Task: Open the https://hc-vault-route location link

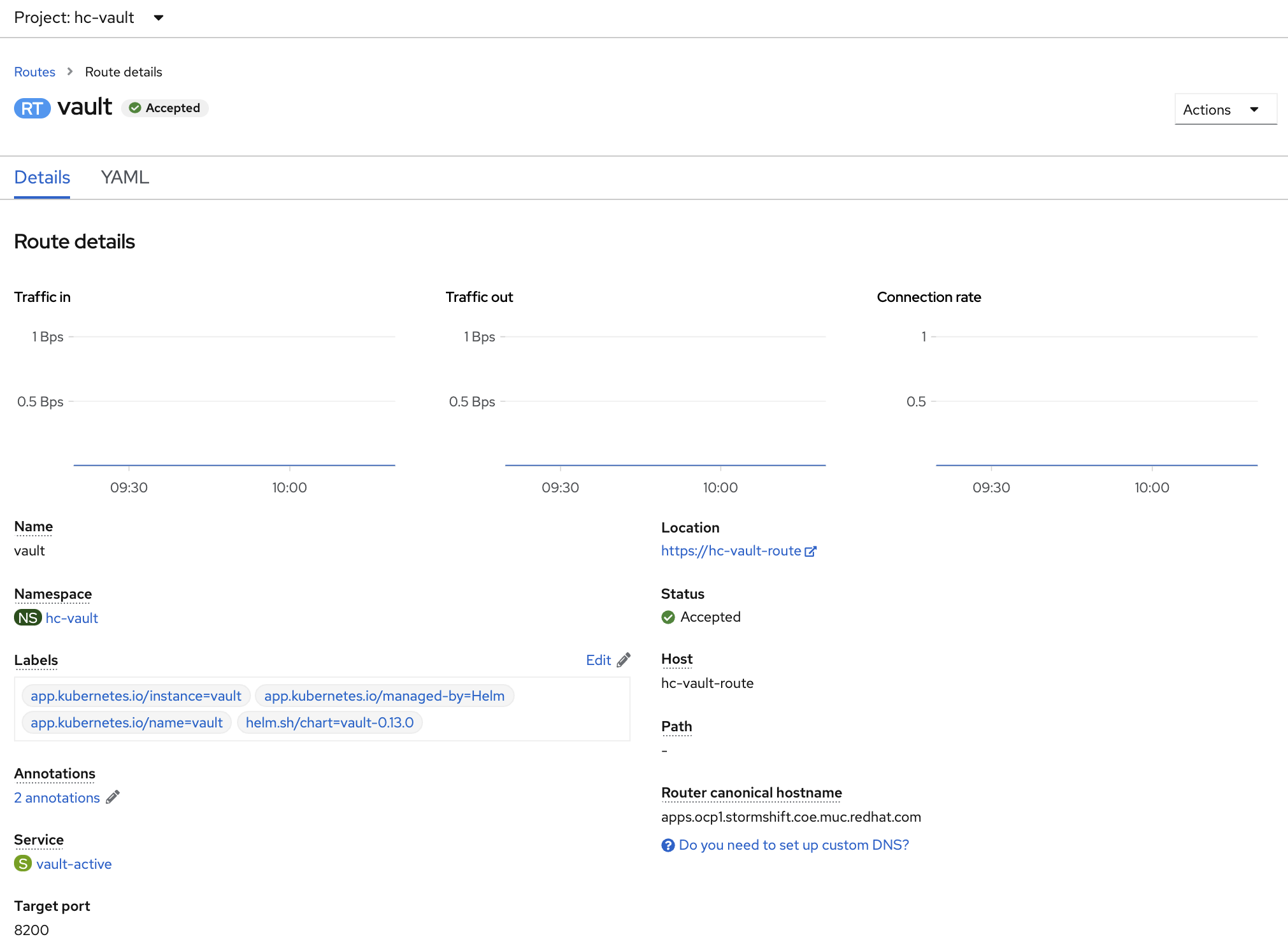Action: coord(731,551)
